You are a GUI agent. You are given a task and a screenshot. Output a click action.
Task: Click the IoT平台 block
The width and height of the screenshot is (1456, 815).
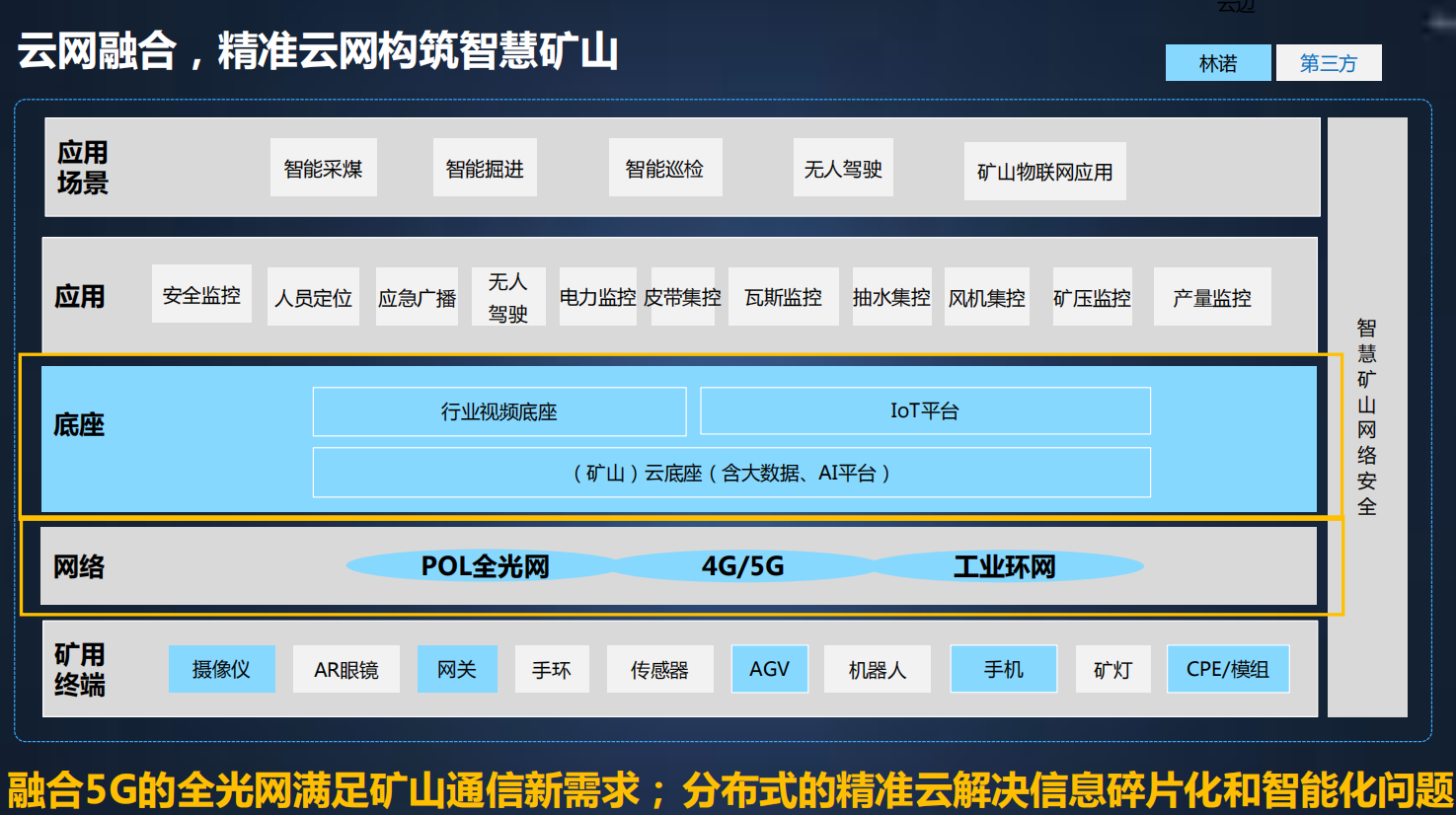coord(925,410)
